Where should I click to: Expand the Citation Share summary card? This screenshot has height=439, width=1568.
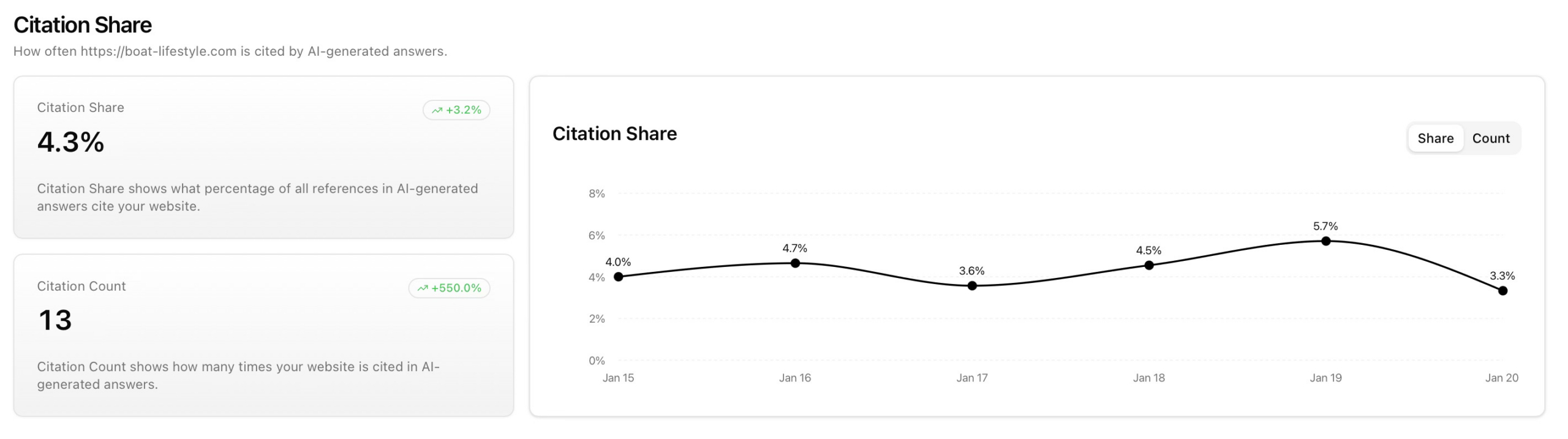coord(263,159)
